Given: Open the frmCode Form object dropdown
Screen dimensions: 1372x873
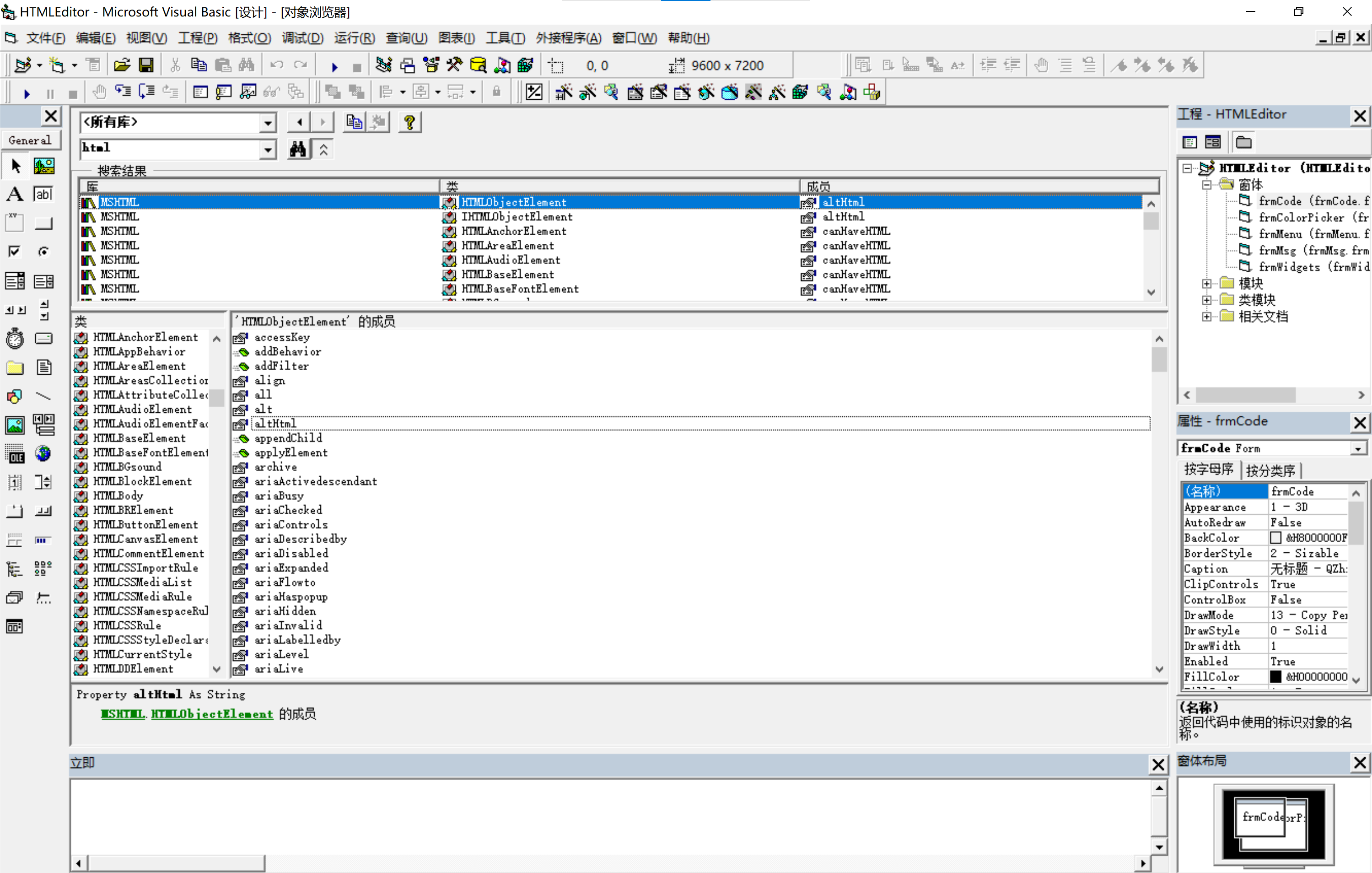Looking at the screenshot, I should (x=1358, y=449).
